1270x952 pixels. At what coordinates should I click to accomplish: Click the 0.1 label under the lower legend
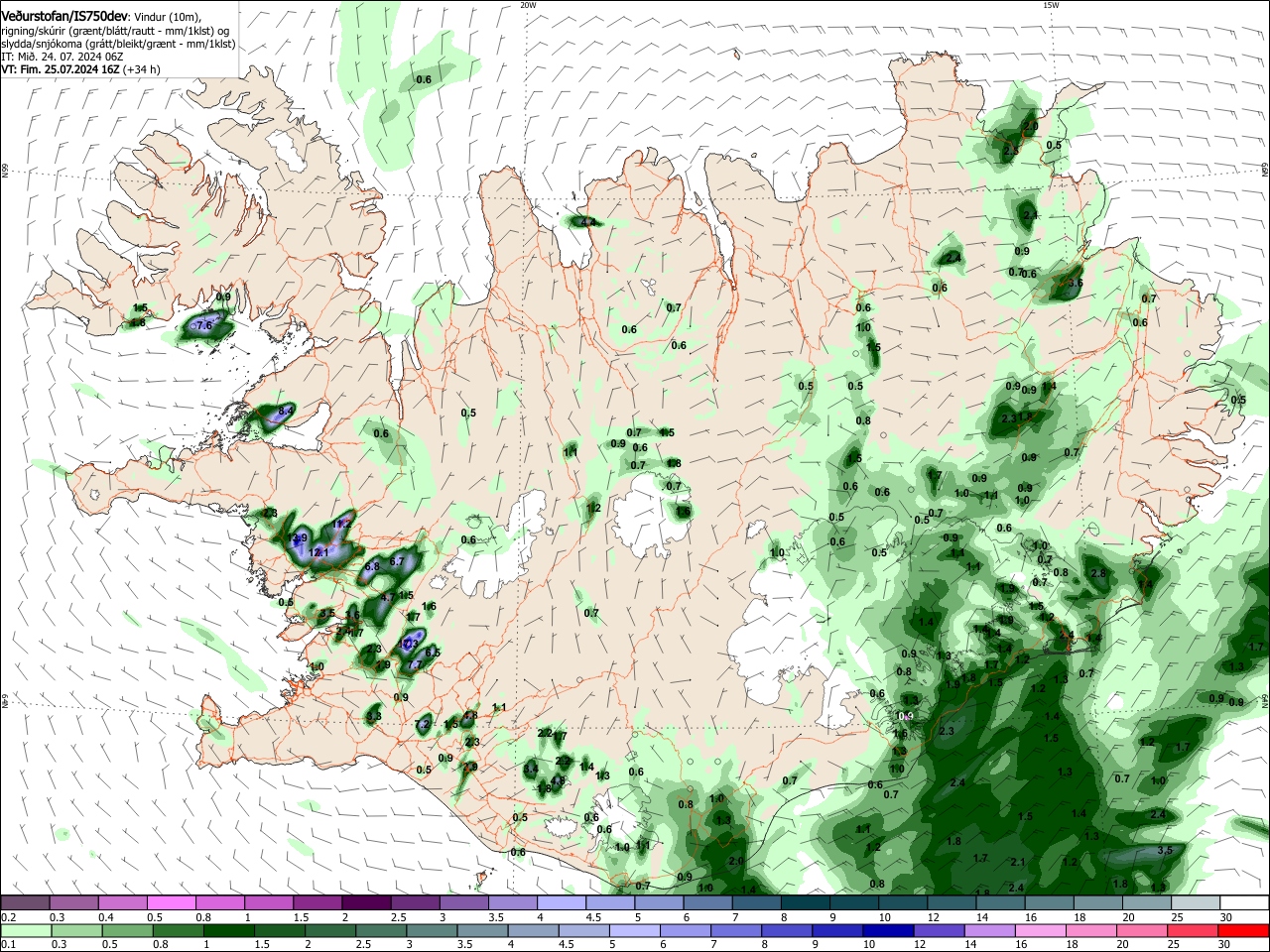click(8, 944)
